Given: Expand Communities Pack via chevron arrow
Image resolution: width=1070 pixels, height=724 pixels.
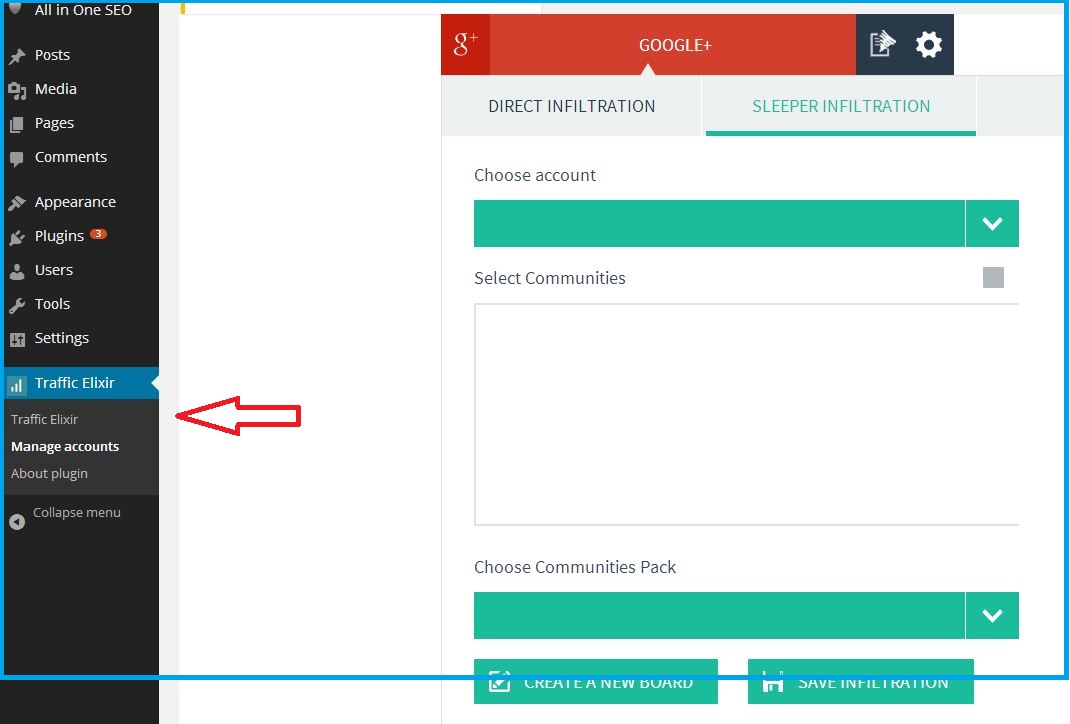Looking at the screenshot, I should (x=992, y=616).
